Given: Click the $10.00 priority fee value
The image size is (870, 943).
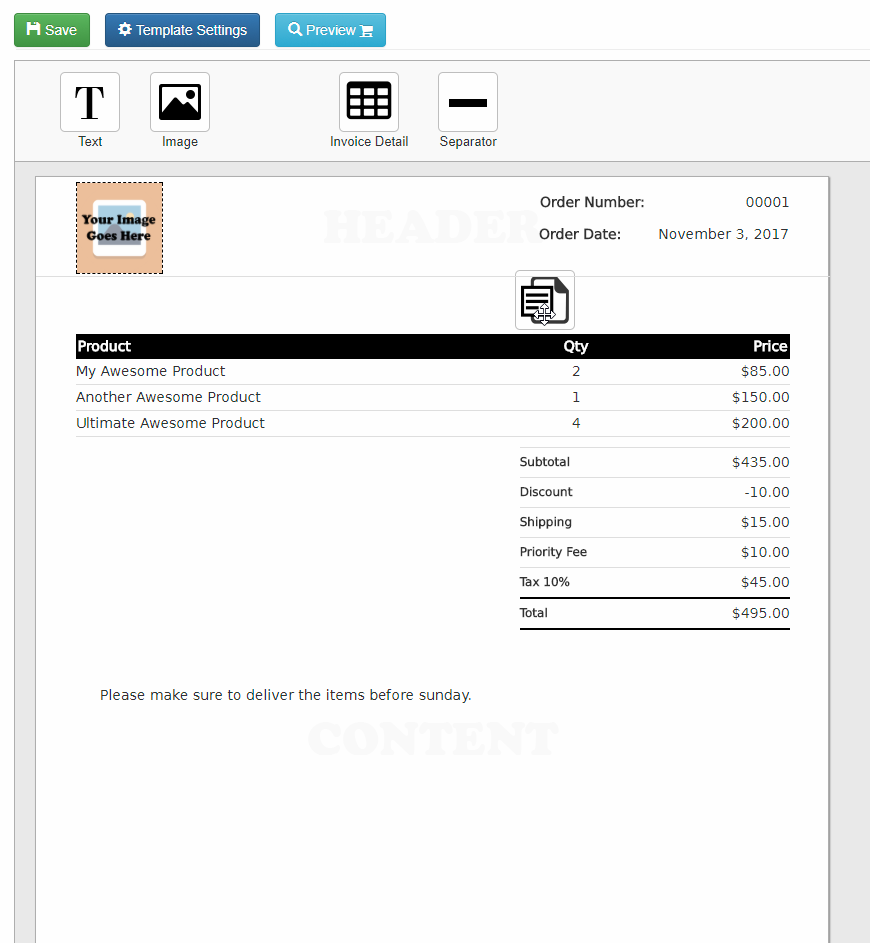Looking at the screenshot, I should pyautogui.click(x=765, y=553).
